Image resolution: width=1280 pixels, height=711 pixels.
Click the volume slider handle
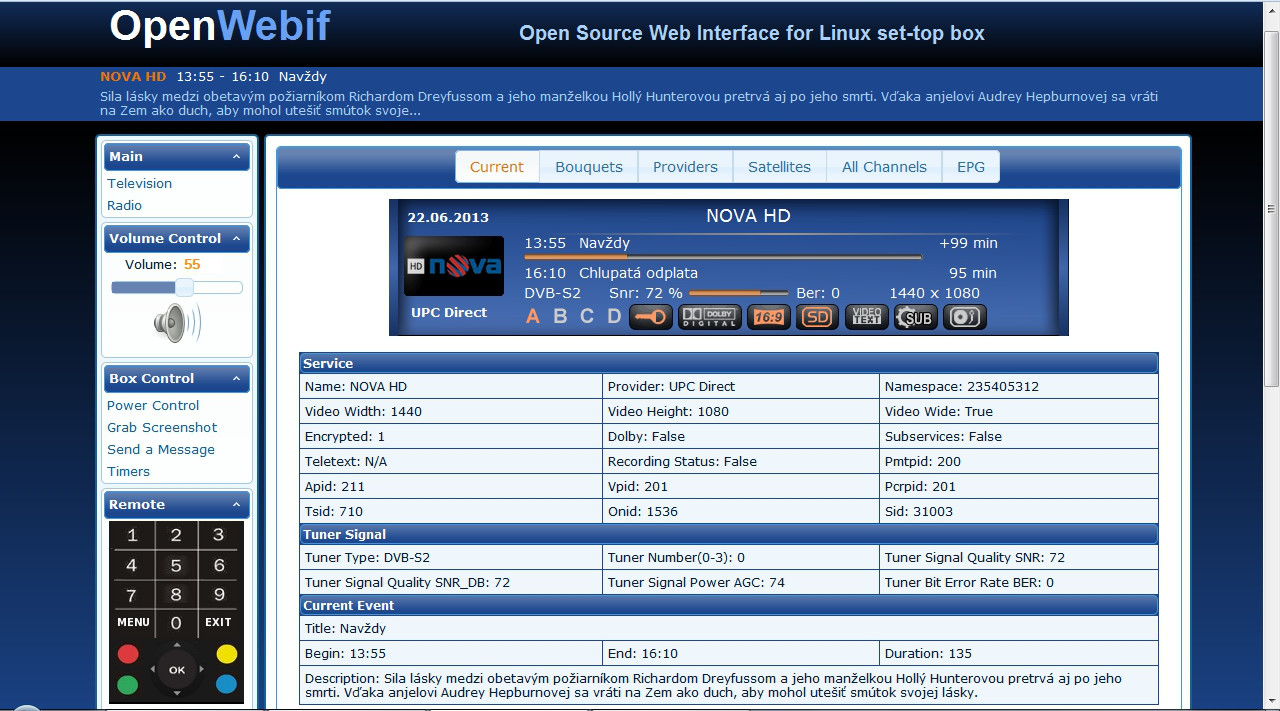[x=184, y=288]
